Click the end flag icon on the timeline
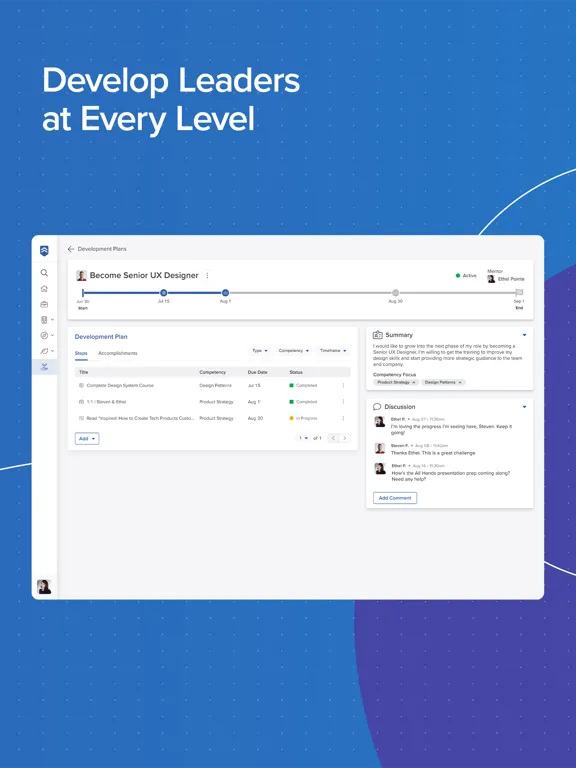Image resolution: width=576 pixels, height=768 pixels. pos(519,292)
